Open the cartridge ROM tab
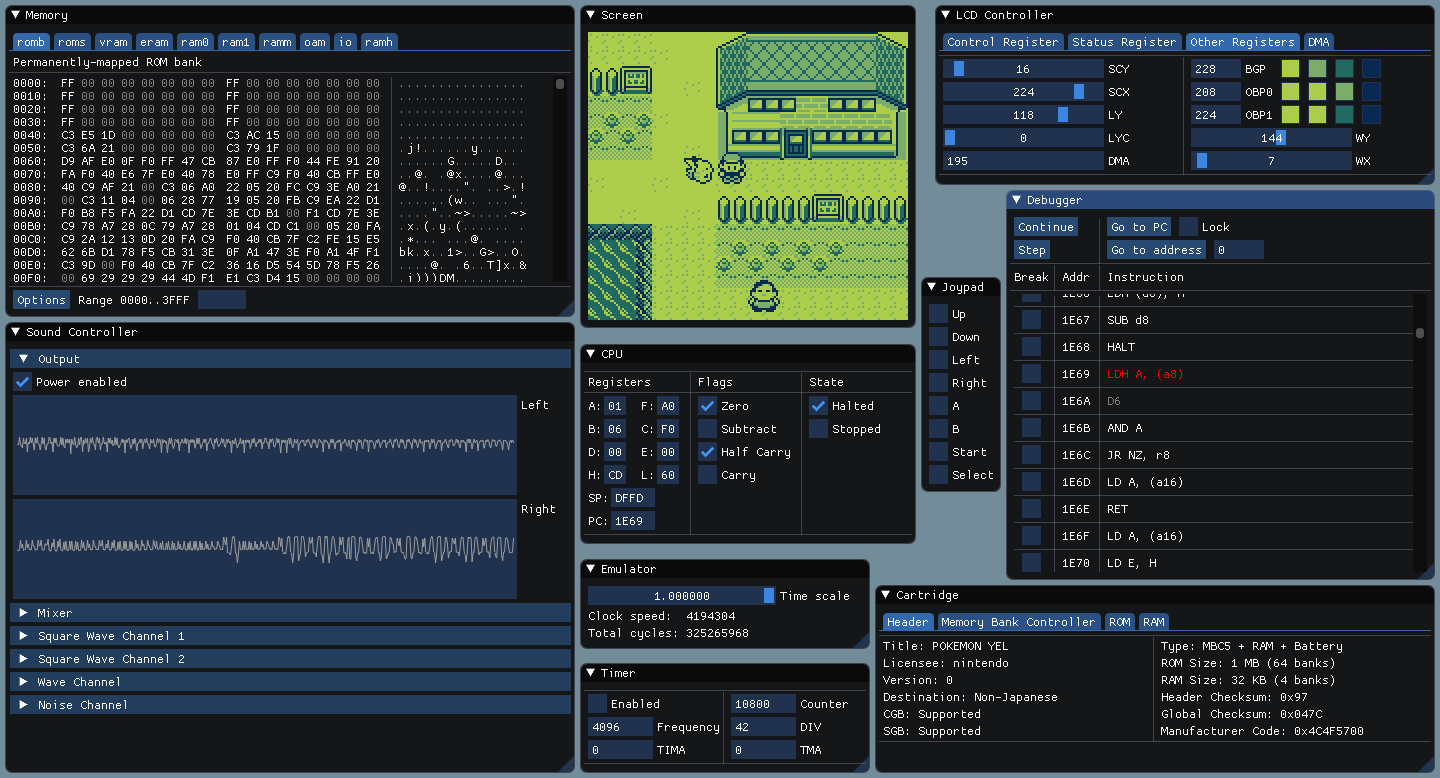 (x=1120, y=622)
